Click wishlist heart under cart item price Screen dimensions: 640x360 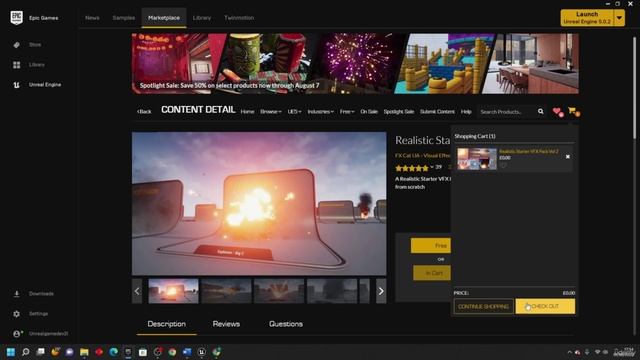(503, 165)
